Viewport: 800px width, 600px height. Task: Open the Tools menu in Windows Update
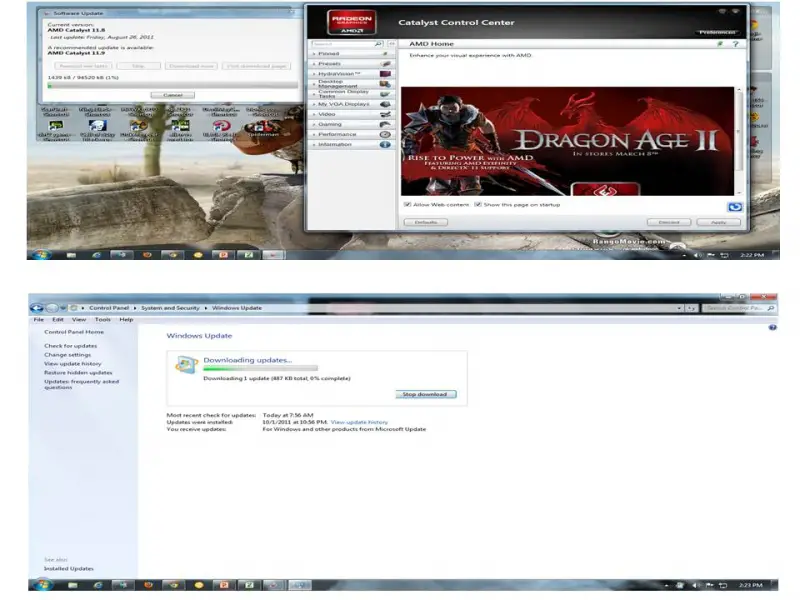(x=103, y=319)
